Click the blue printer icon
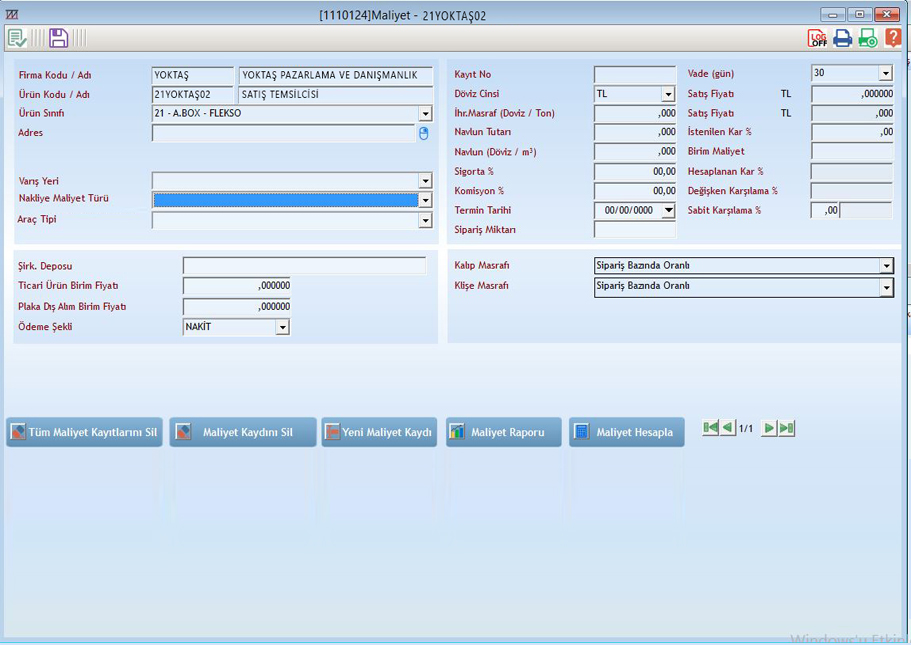This screenshot has height=645, width=911. [843, 38]
